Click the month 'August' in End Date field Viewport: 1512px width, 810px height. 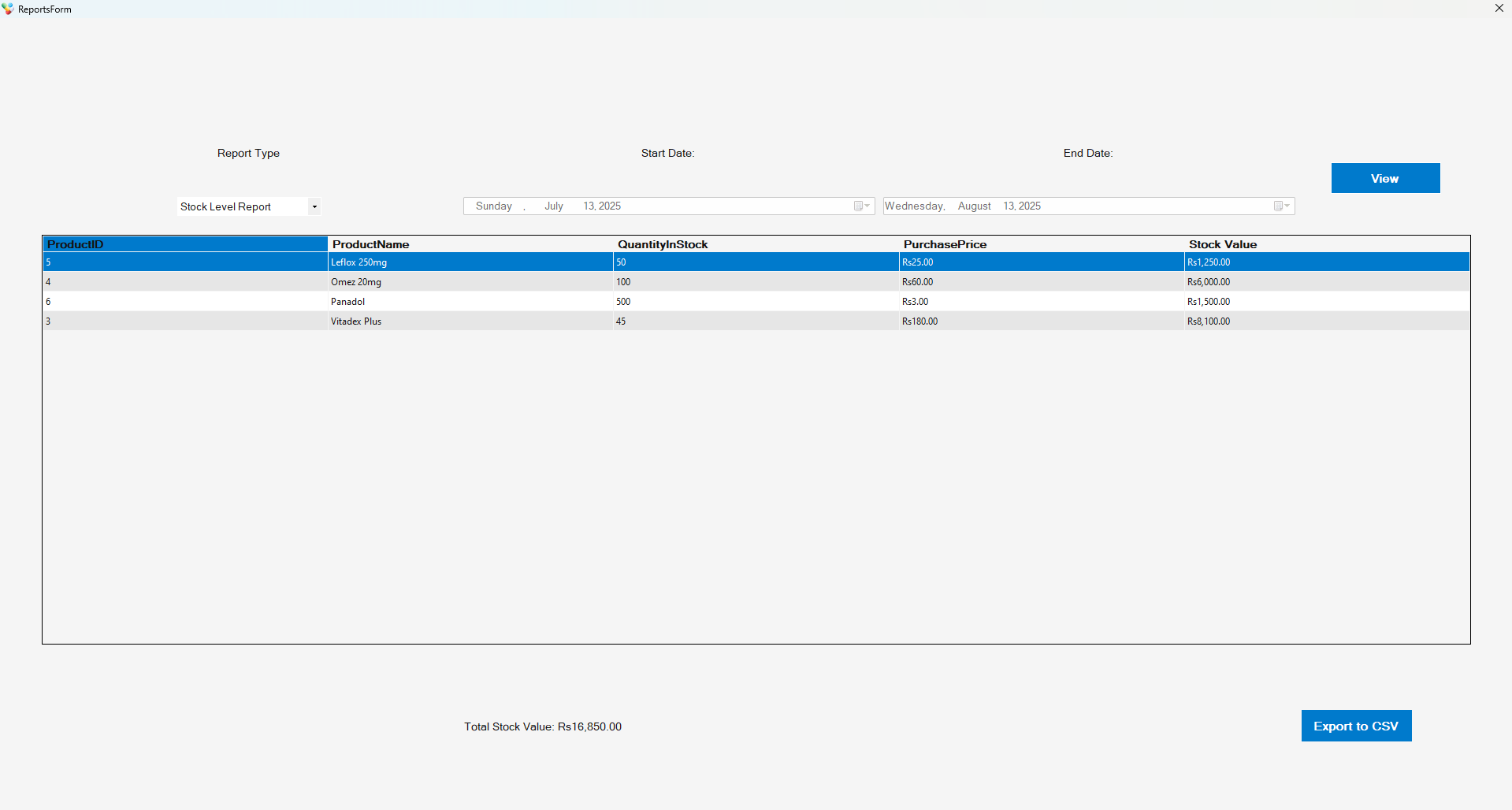(x=975, y=206)
